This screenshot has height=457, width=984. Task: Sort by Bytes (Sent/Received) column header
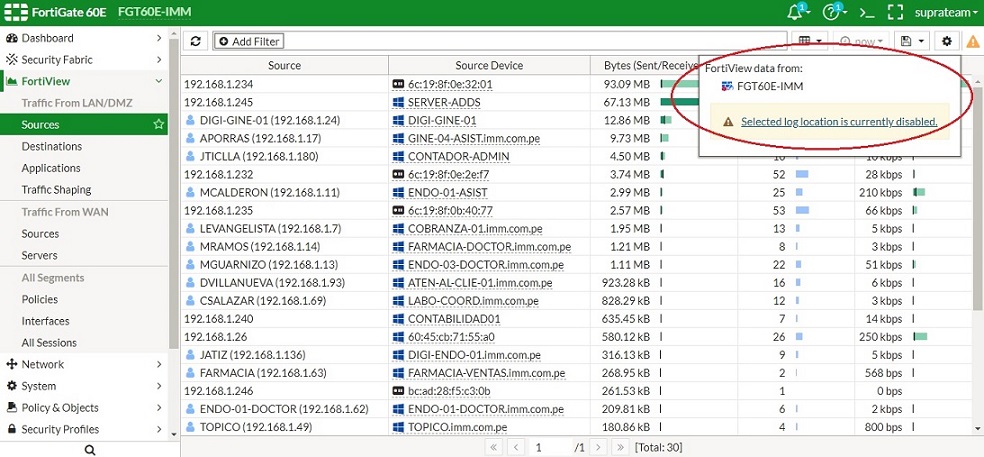click(x=651, y=65)
